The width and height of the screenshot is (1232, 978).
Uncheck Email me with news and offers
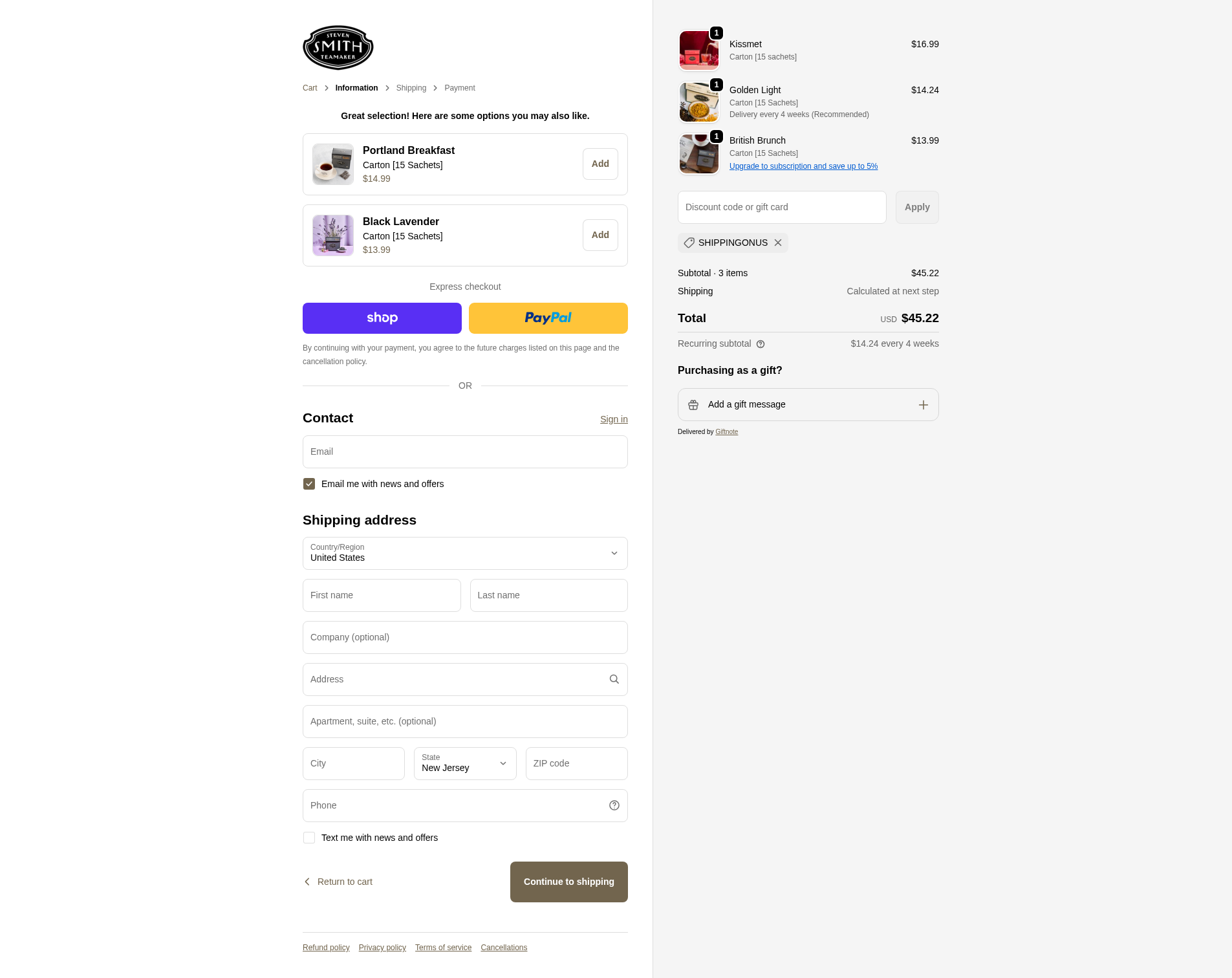click(x=309, y=484)
